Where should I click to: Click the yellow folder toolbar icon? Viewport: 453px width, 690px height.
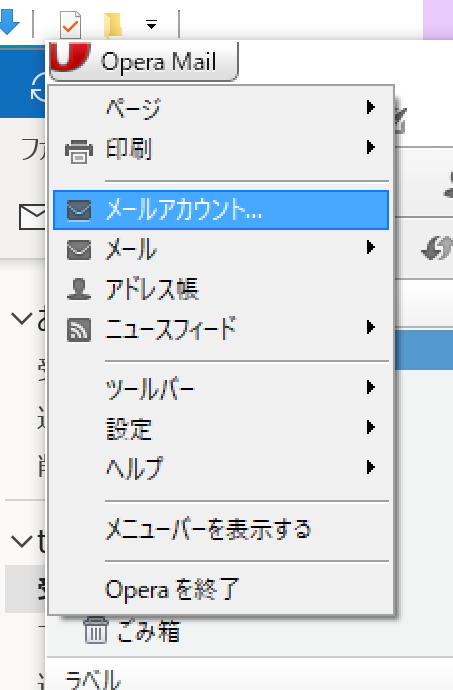point(113,25)
